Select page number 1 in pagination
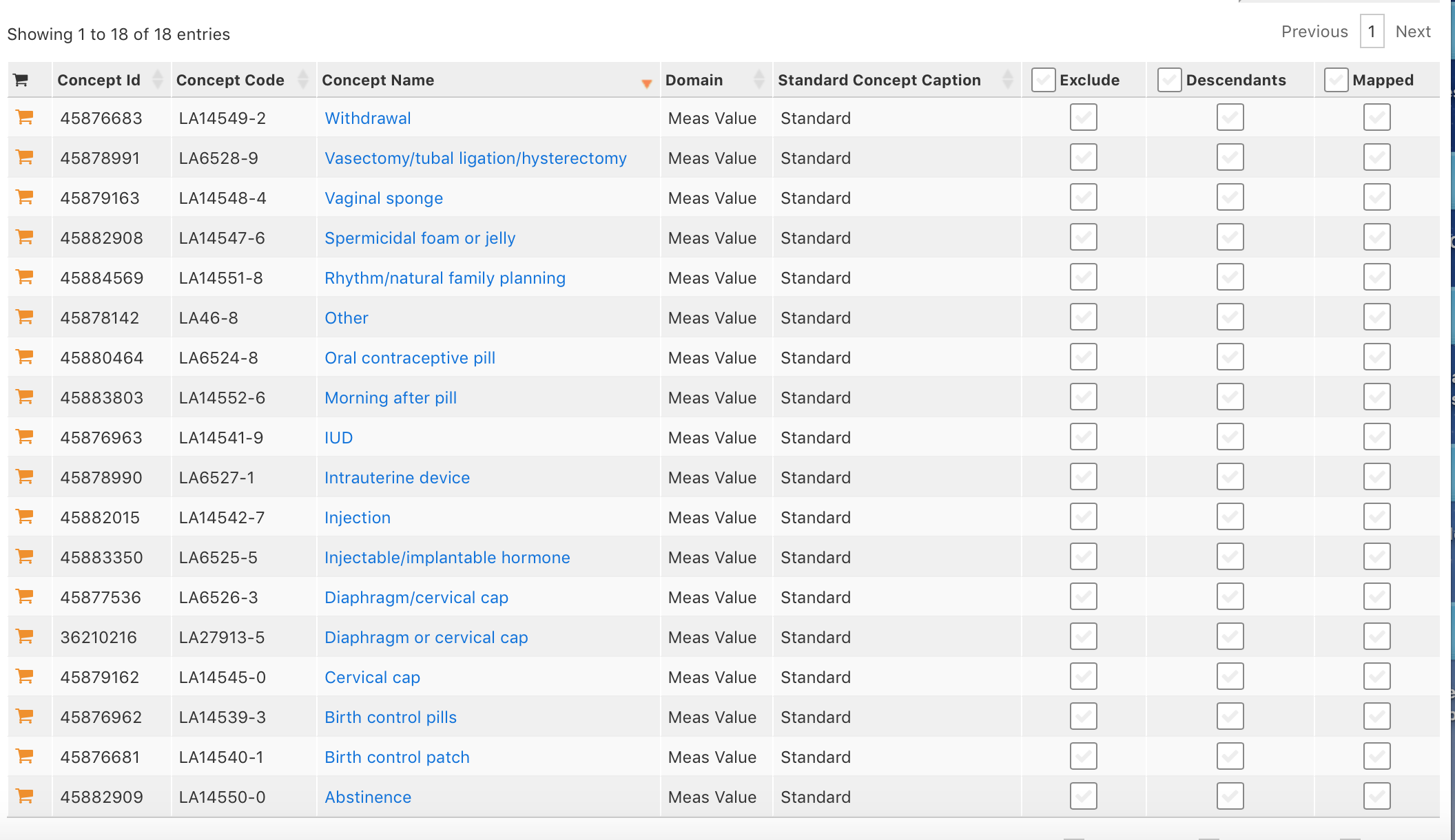1455x840 pixels. click(1371, 32)
